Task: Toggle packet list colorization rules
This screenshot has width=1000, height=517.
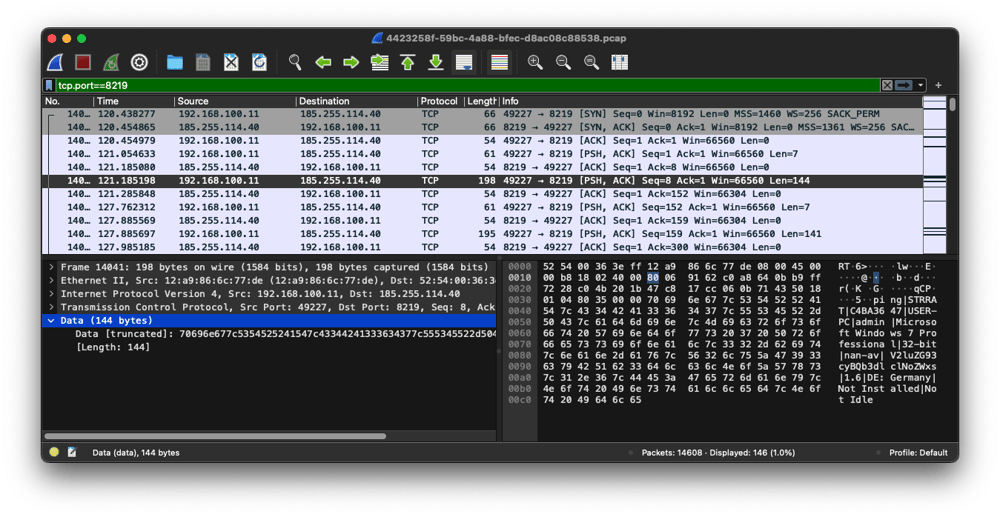Action: tap(499, 62)
